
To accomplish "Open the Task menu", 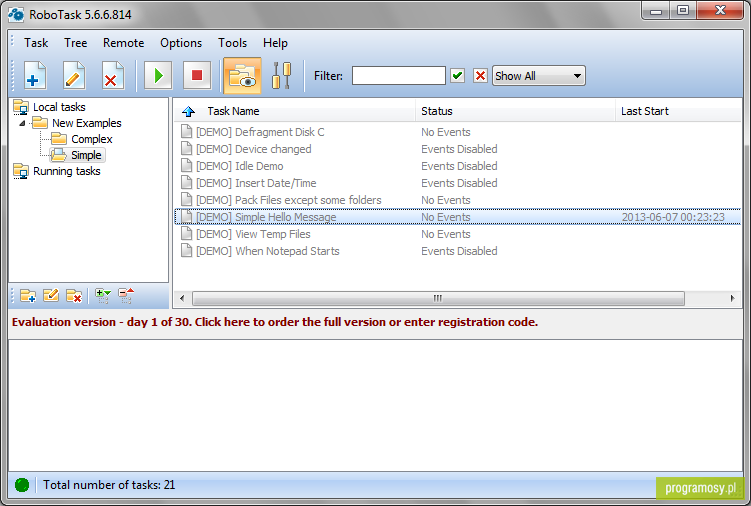I will (x=36, y=43).
